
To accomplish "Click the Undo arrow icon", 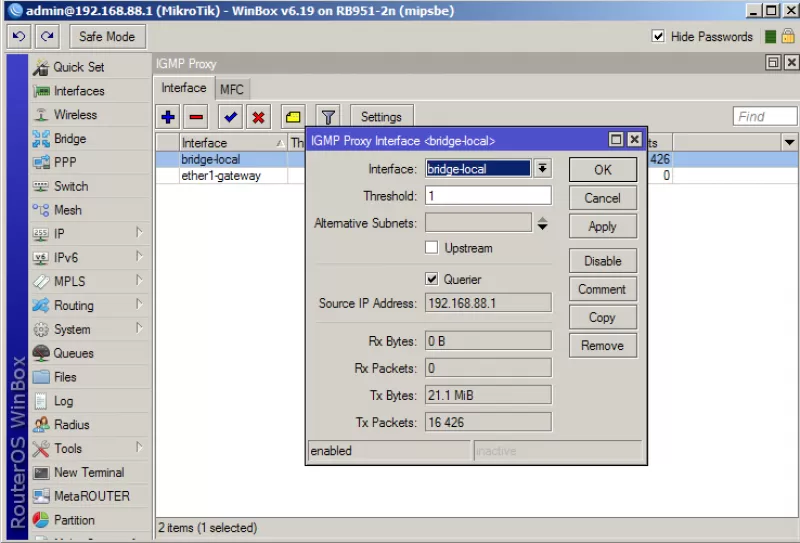I will 19,37.
